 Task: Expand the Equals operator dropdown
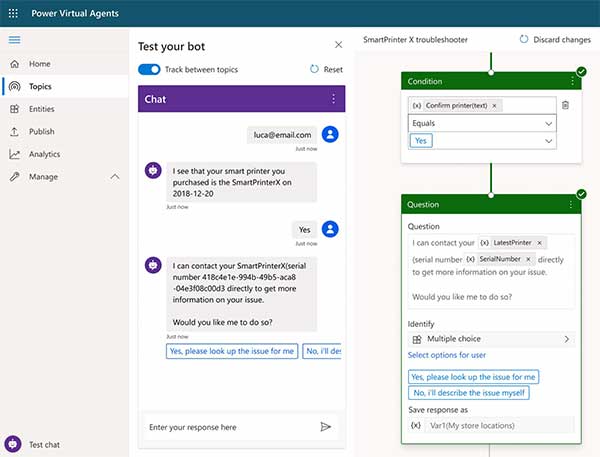pyautogui.click(x=548, y=123)
